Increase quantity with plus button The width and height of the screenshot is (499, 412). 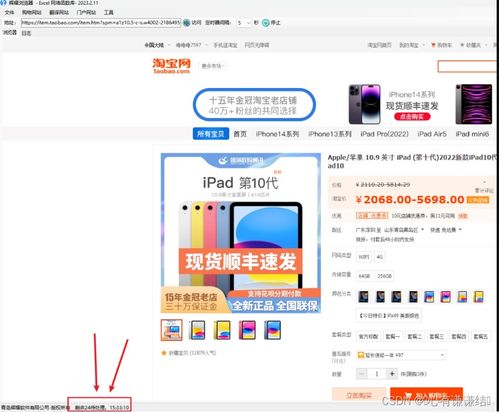point(392,374)
